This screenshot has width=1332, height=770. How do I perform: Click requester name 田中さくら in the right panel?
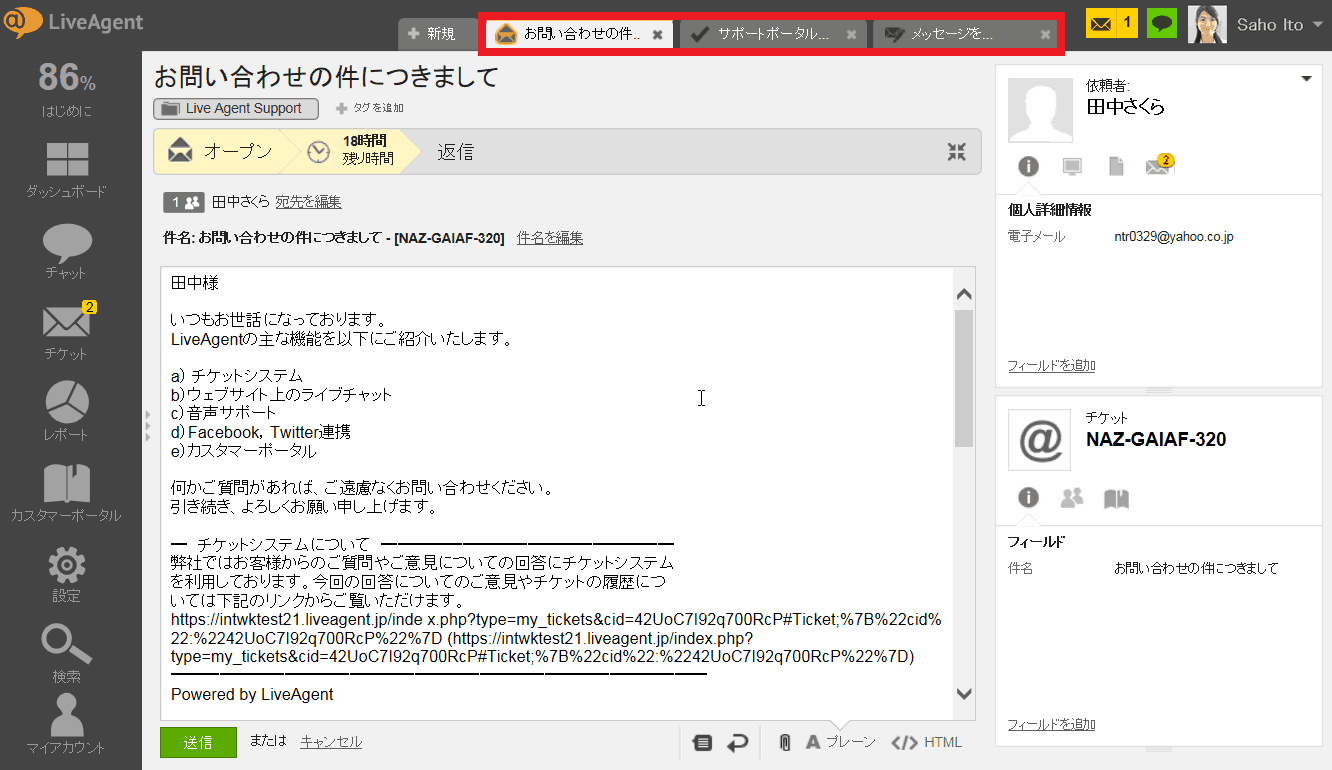(1126, 107)
